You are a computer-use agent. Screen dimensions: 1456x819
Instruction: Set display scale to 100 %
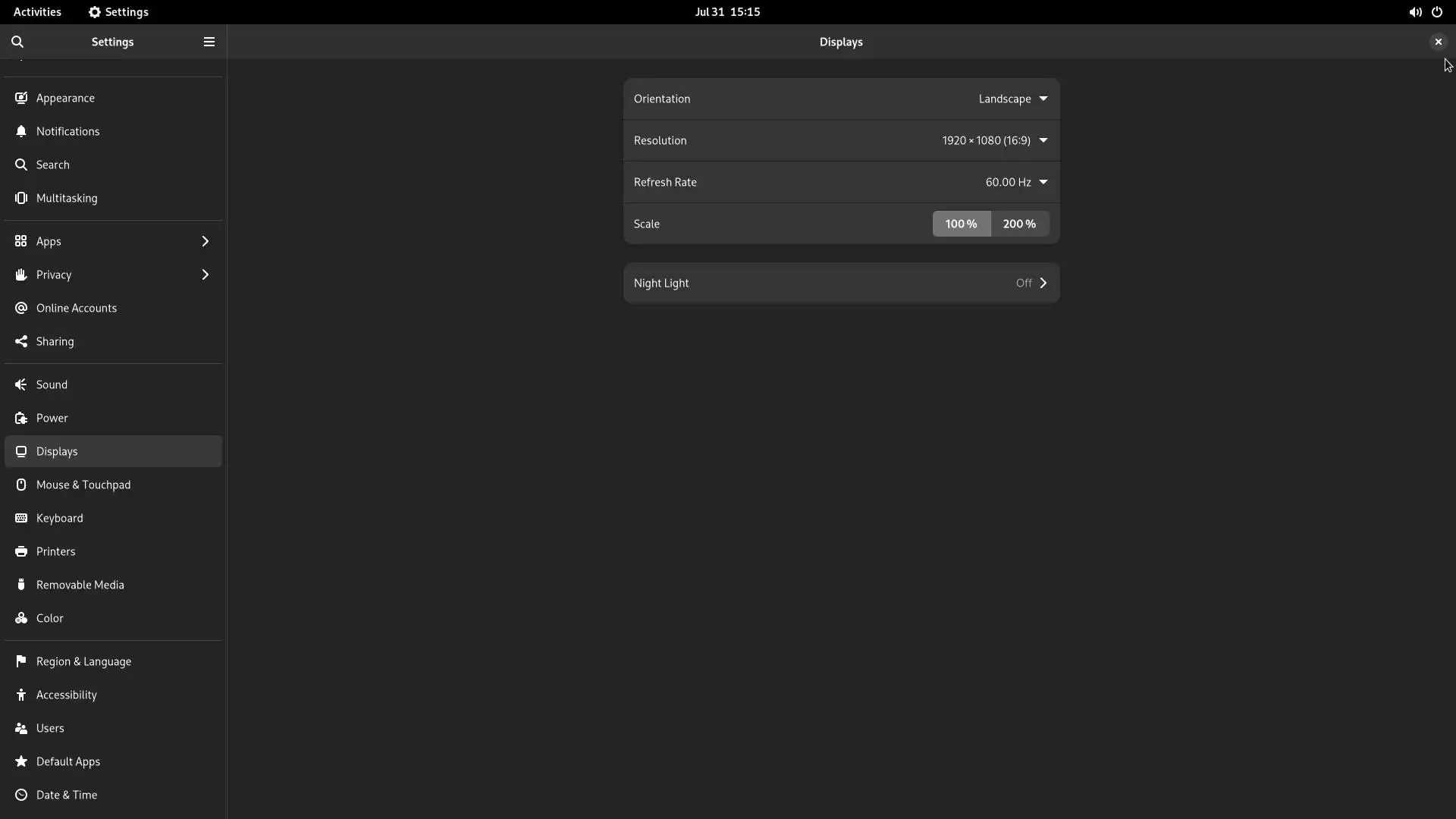point(961,224)
